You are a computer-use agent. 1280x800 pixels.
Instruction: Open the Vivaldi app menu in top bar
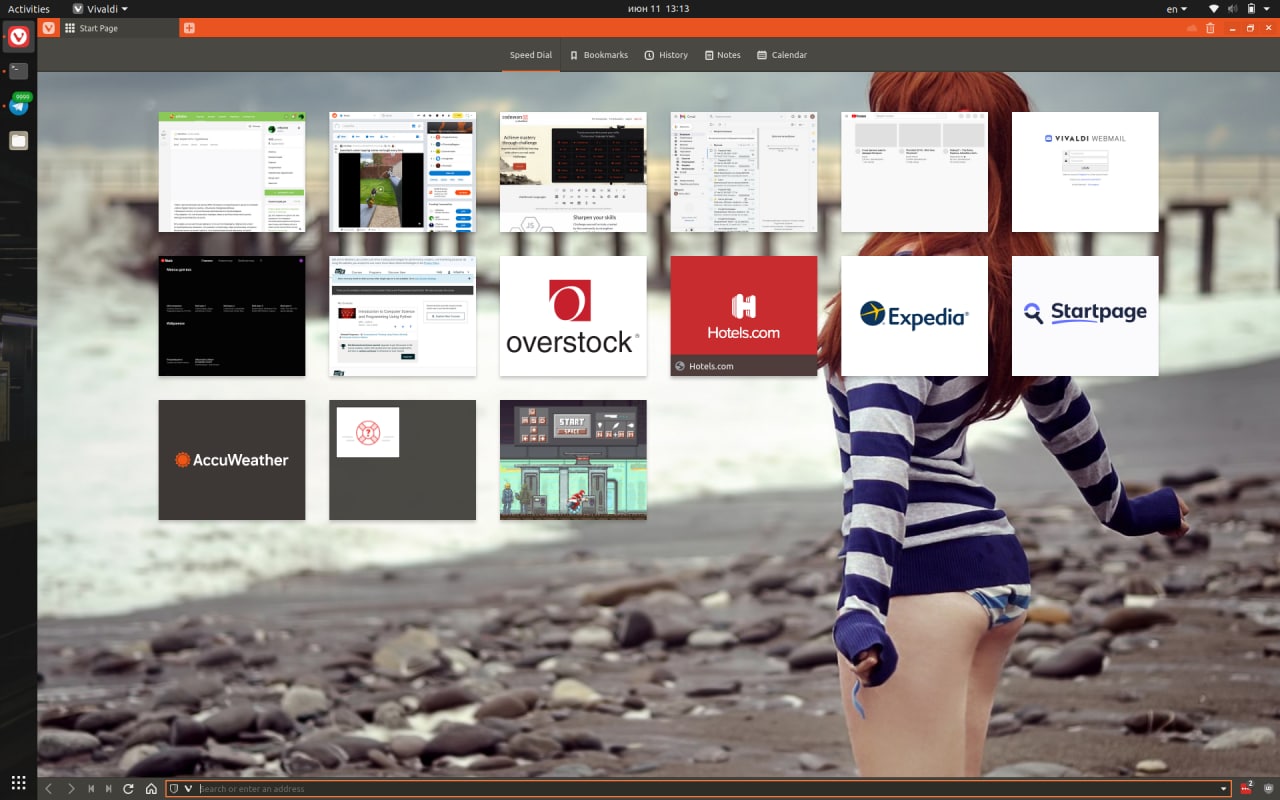pos(100,9)
